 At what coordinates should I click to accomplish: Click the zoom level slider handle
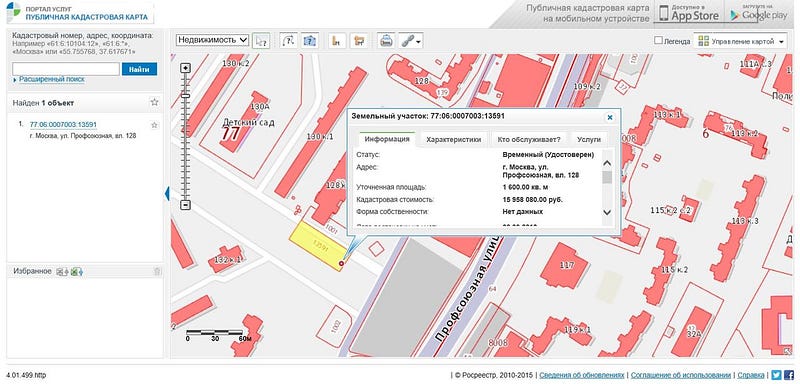coord(186,95)
